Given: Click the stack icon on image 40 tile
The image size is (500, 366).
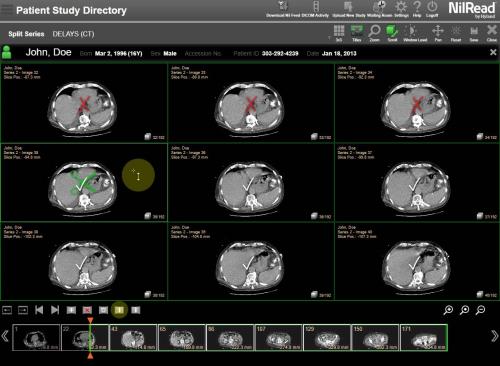Looking at the screenshot, I should click(x=480, y=294).
